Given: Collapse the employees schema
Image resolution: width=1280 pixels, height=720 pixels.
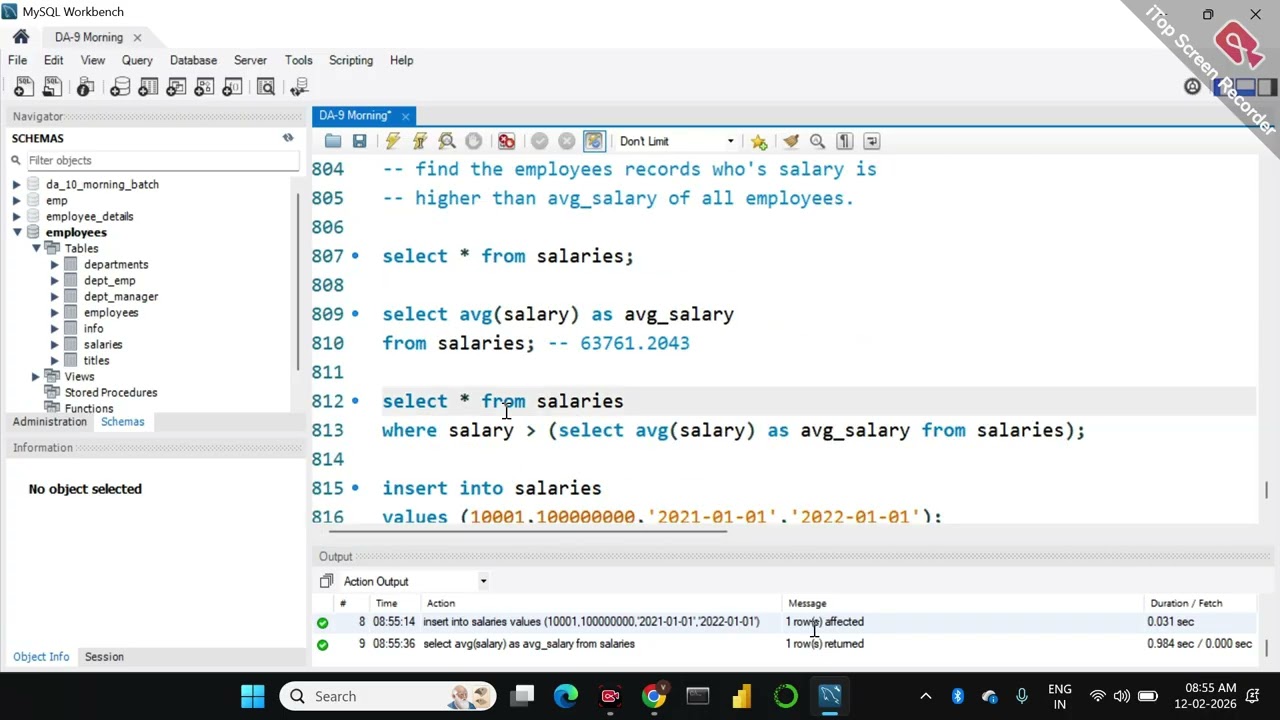Looking at the screenshot, I should click(16, 232).
